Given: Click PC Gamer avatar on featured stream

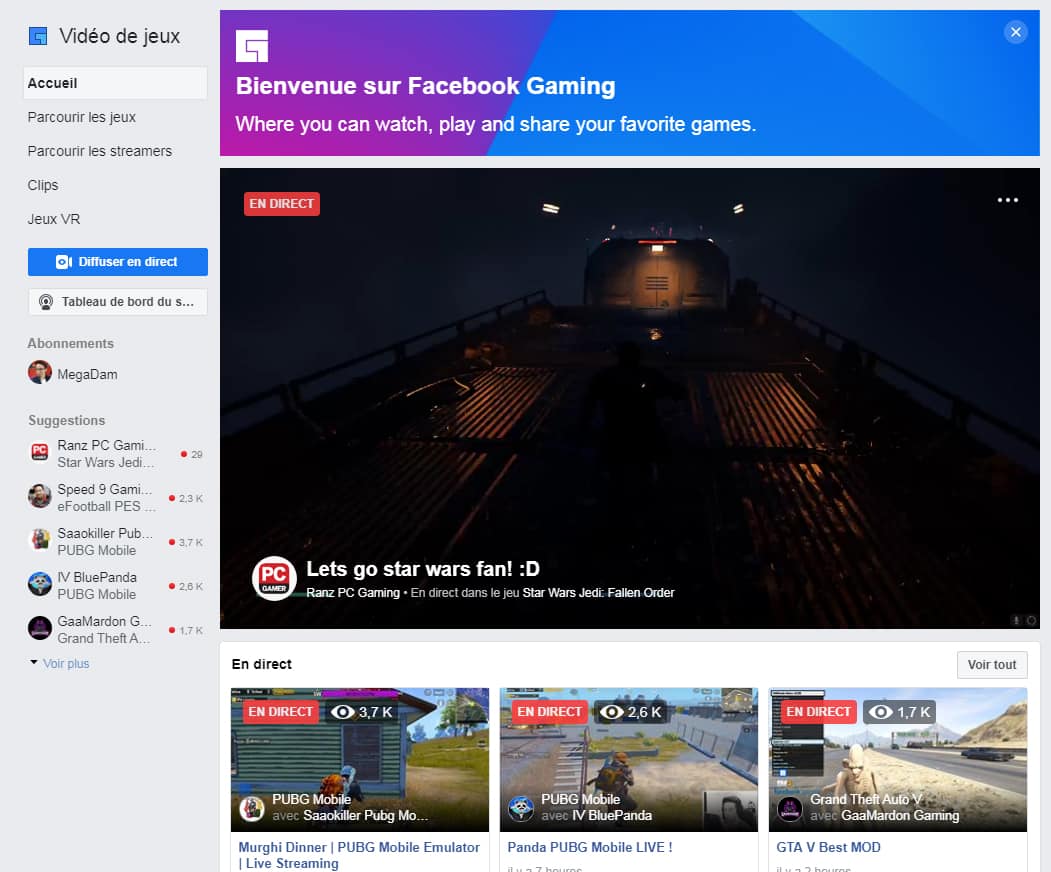Looking at the screenshot, I should coord(274,578).
